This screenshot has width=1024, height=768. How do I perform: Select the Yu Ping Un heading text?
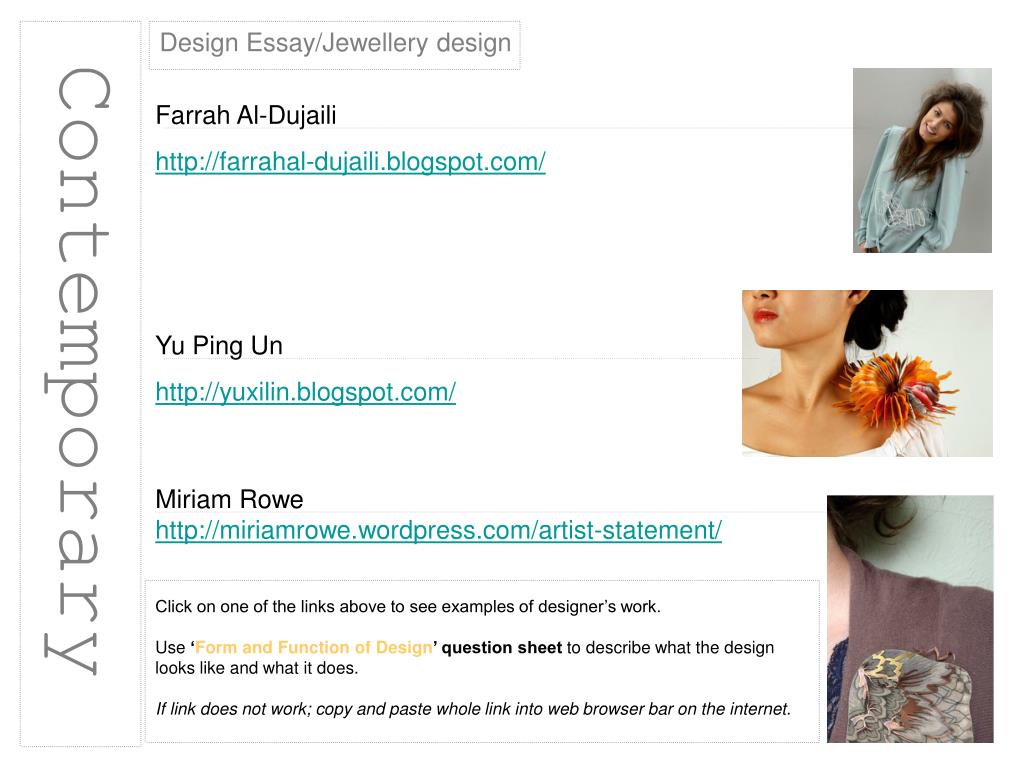pyautogui.click(x=219, y=345)
